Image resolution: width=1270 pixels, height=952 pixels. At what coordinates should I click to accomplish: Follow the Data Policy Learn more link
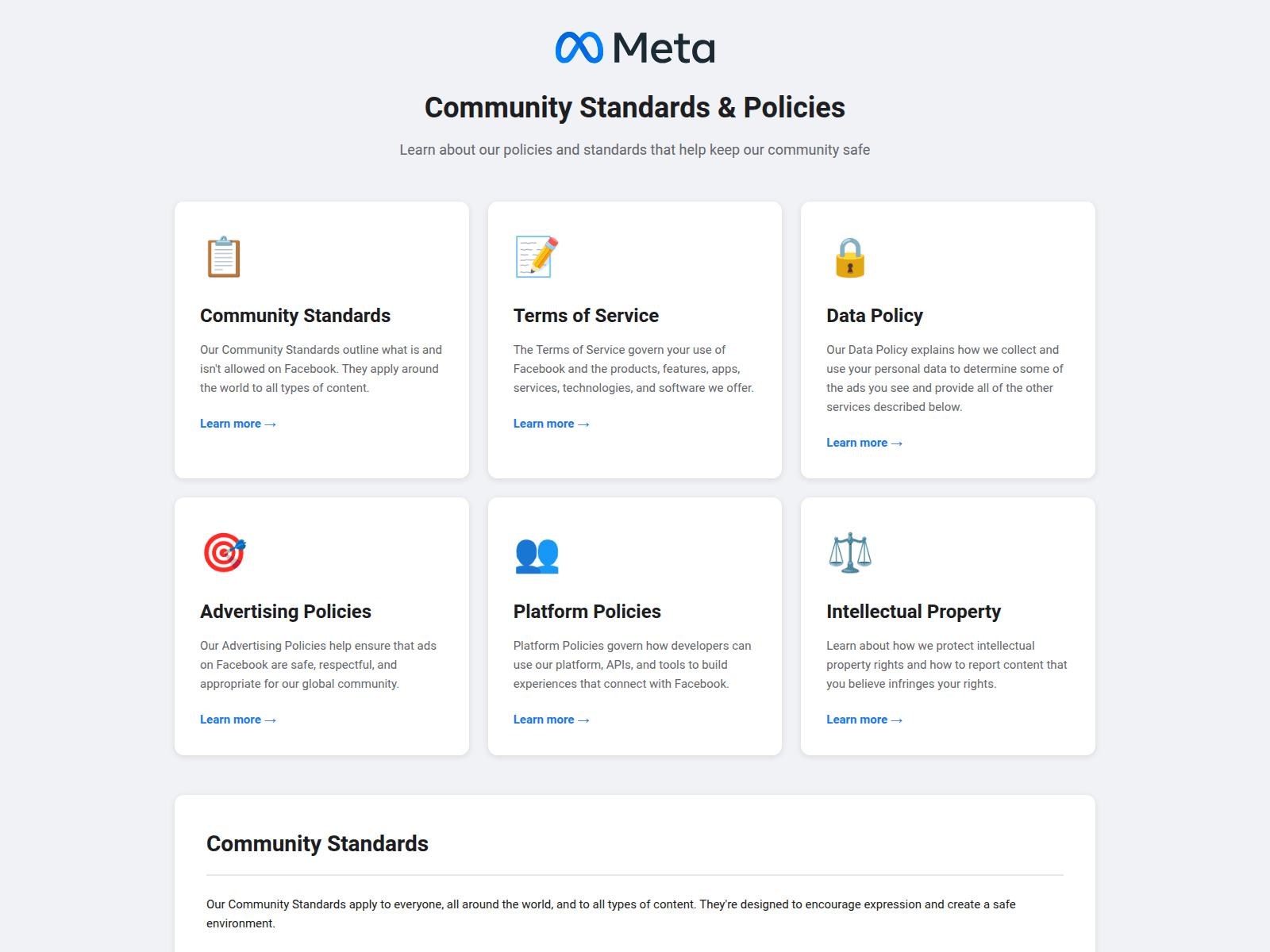[x=864, y=443]
